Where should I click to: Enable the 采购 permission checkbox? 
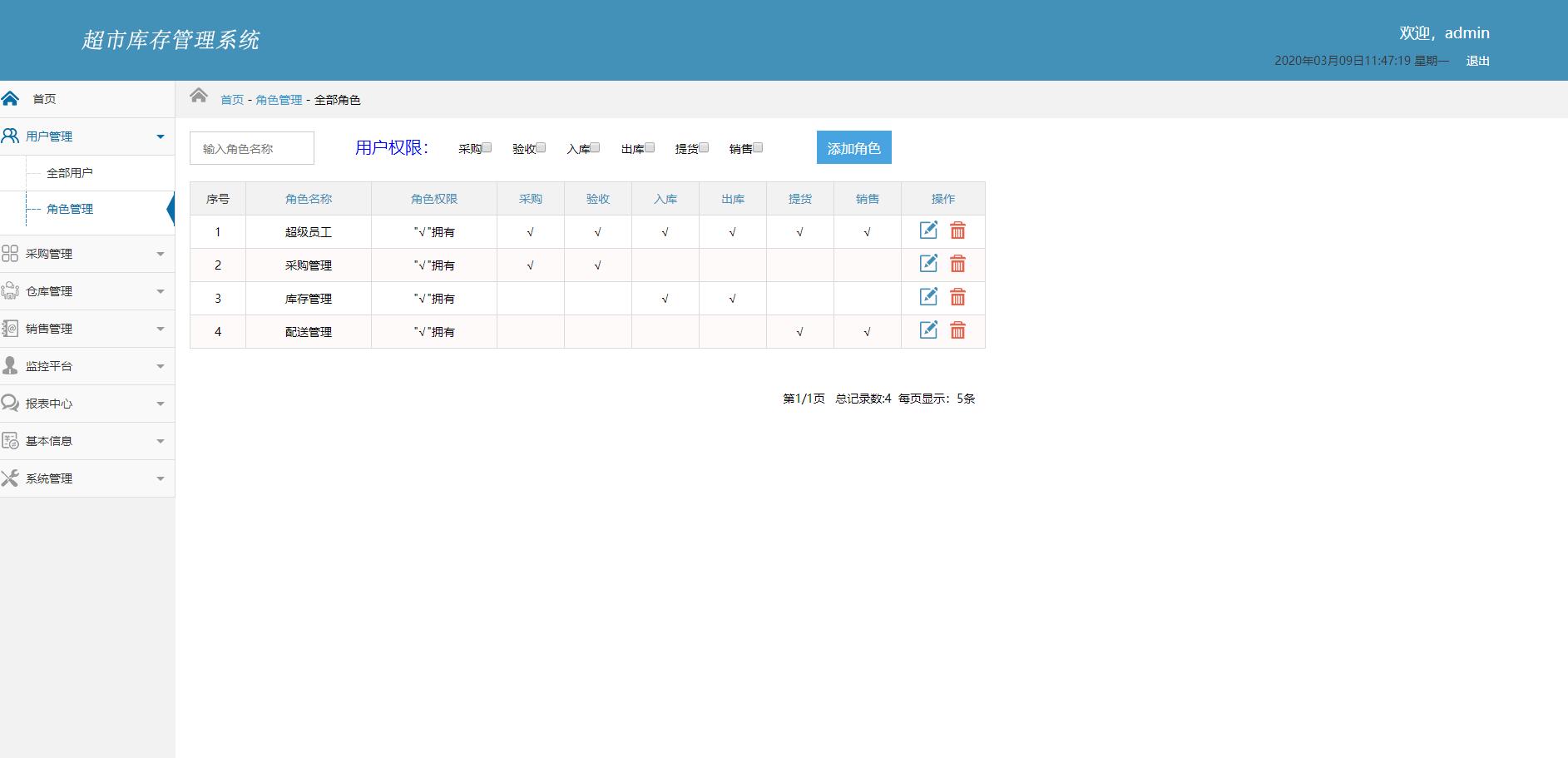(487, 147)
